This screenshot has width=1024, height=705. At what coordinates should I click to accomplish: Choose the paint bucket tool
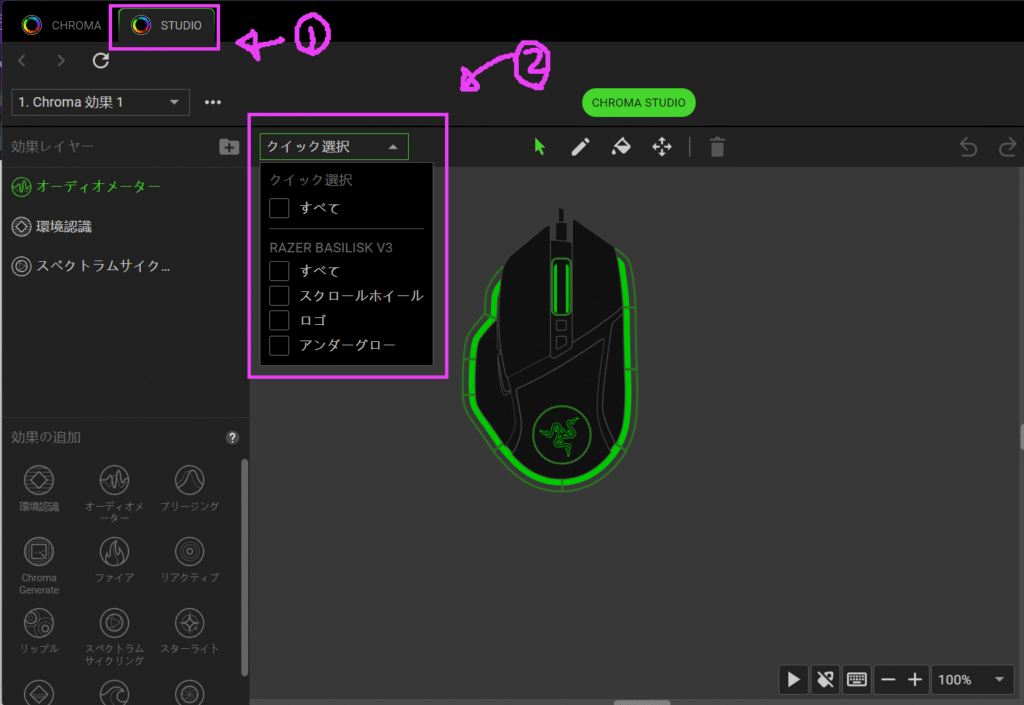620,147
